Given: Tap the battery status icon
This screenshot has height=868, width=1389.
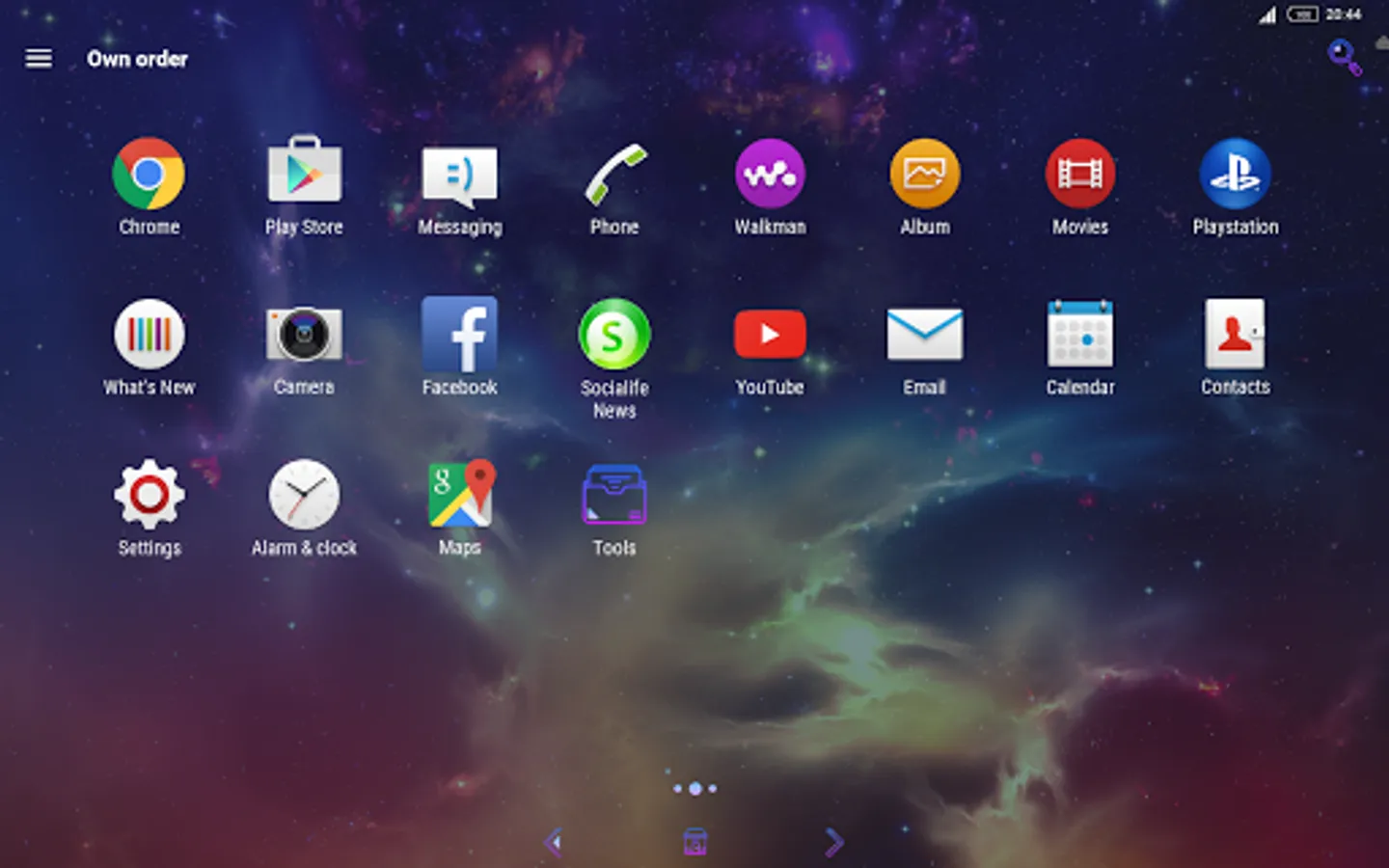Looking at the screenshot, I should (1302, 14).
